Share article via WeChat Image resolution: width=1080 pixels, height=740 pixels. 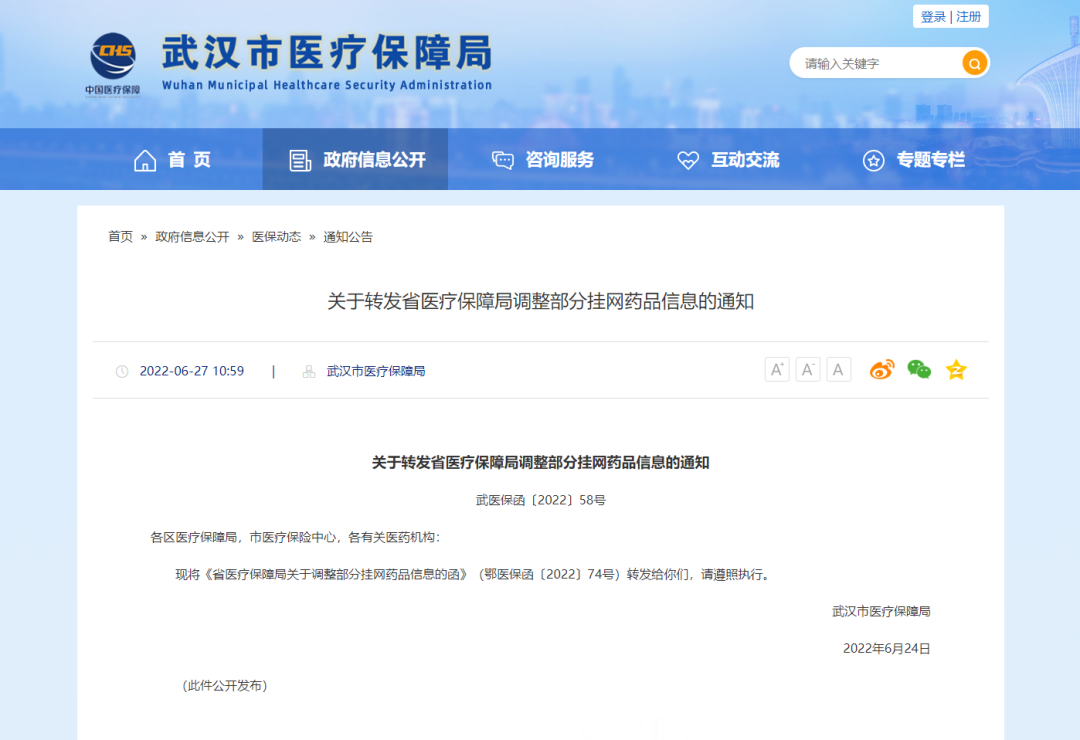coord(919,369)
